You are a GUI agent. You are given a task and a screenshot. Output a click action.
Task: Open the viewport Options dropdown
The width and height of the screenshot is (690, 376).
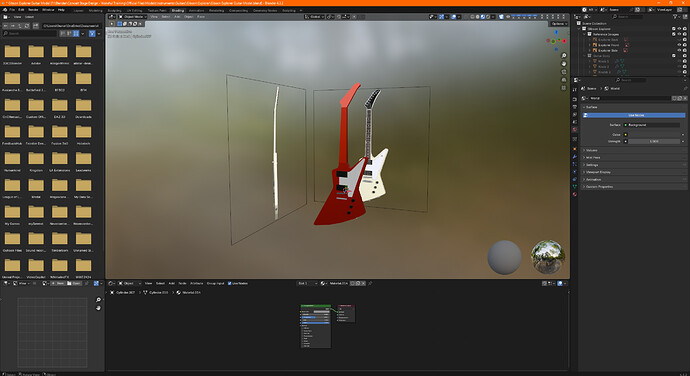click(x=558, y=24)
